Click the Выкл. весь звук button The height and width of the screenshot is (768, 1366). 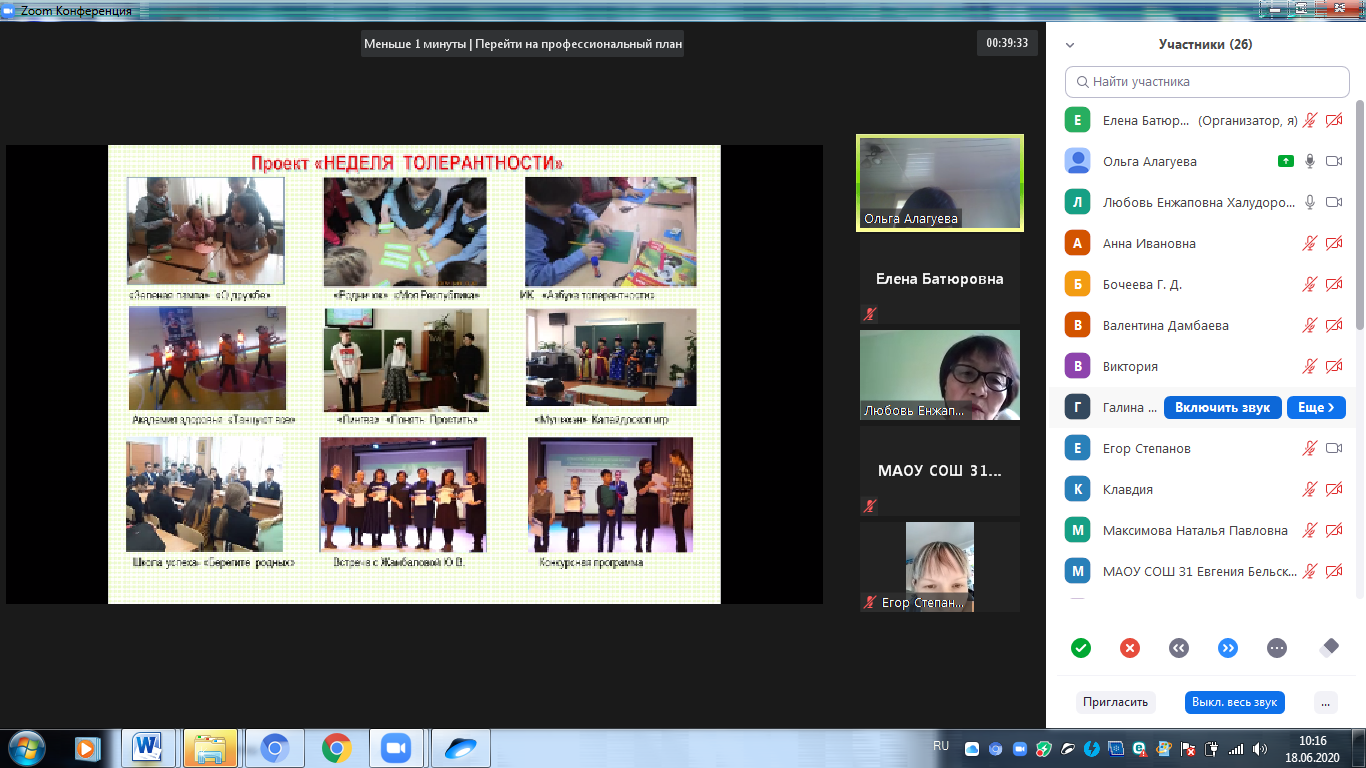click(x=1234, y=702)
